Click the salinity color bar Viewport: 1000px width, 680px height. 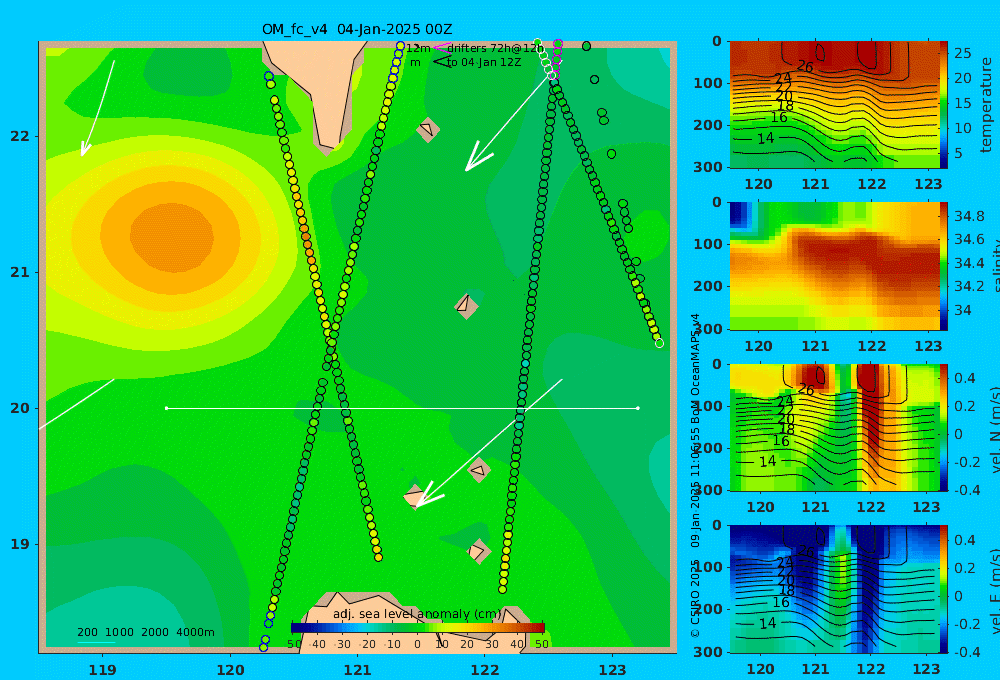point(944,266)
